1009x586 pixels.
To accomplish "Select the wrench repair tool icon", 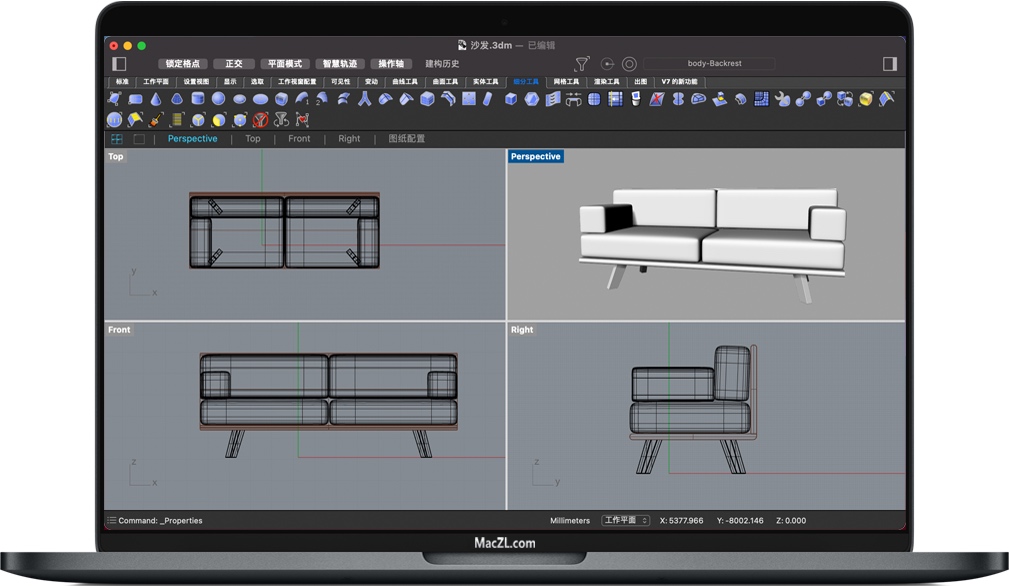I will [x=782, y=99].
